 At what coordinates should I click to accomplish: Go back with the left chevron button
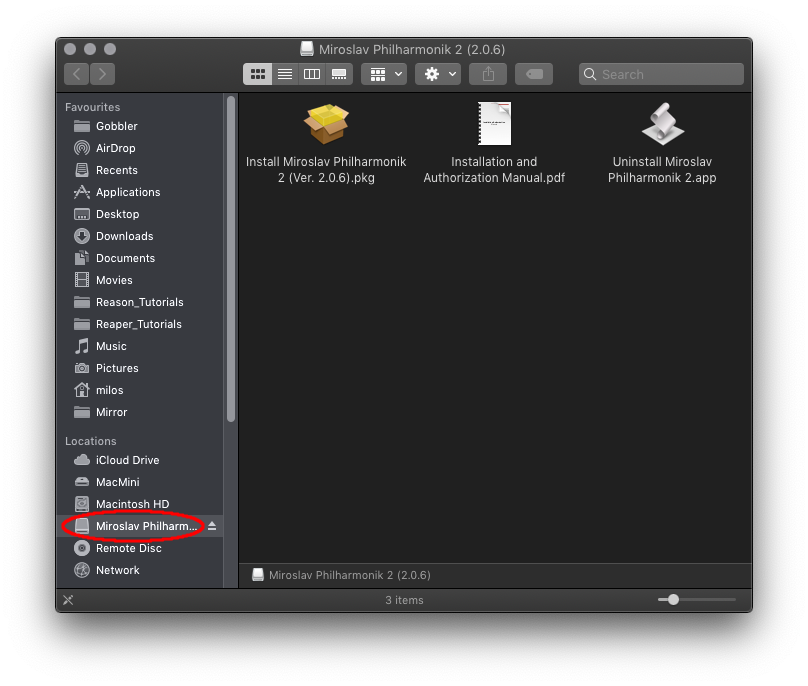point(76,74)
